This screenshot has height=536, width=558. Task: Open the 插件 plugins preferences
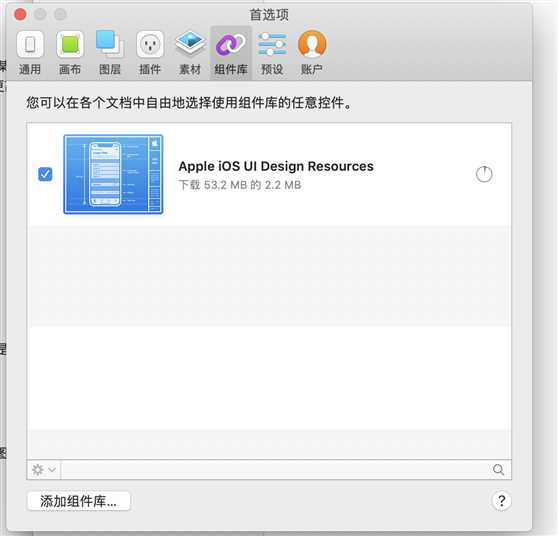(x=150, y=53)
